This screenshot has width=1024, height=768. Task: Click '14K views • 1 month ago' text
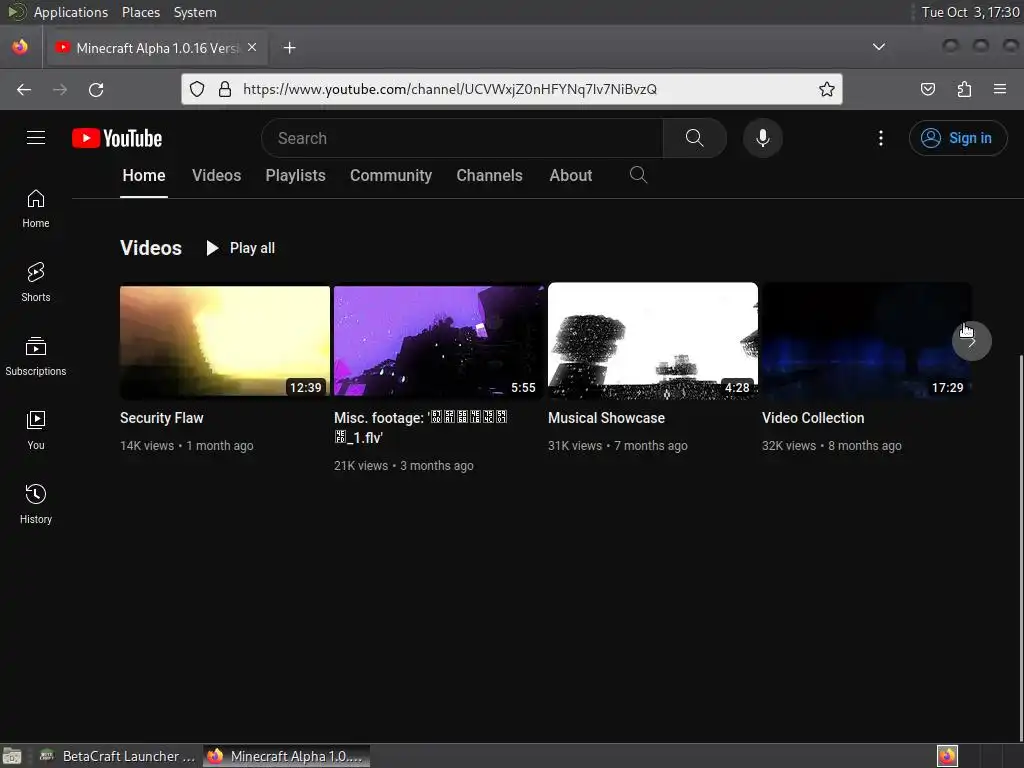tap(187, 446)
